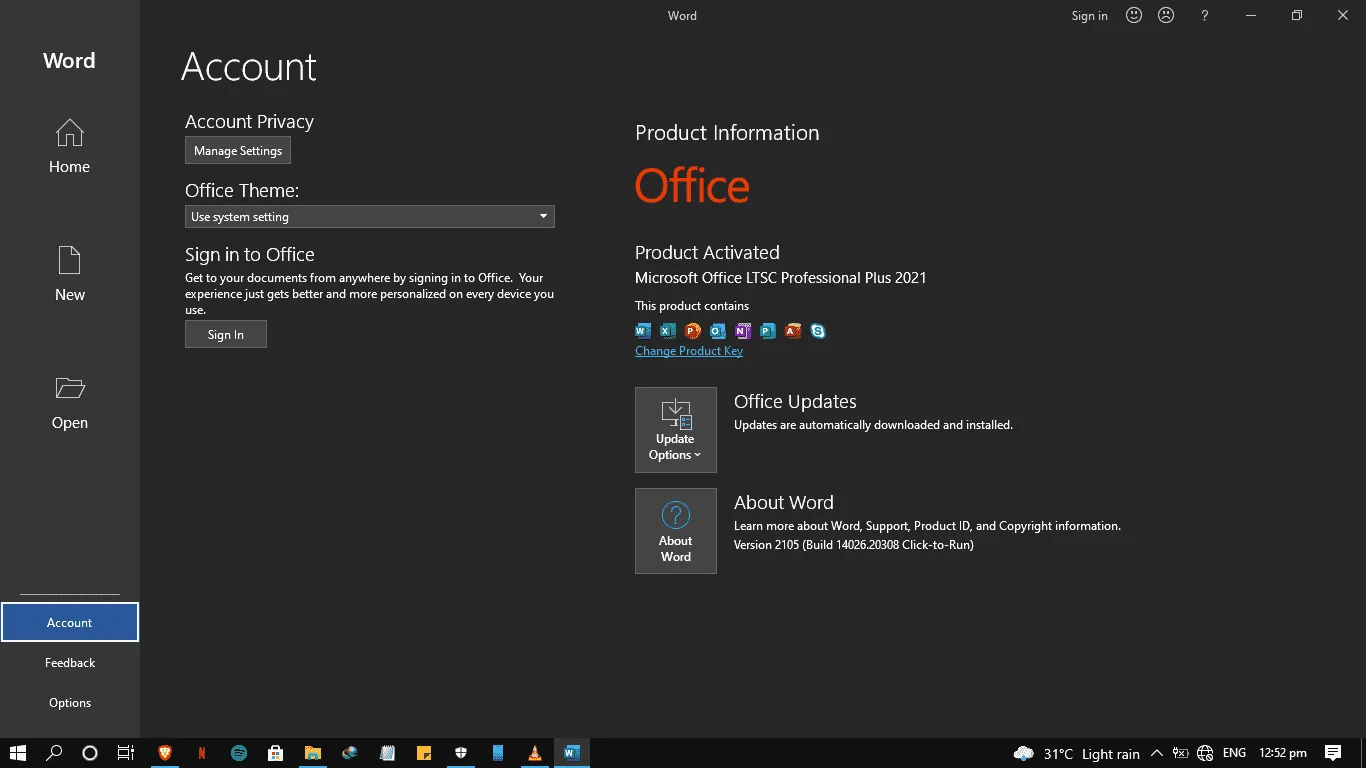Open the Change Product Key link
This screenshot has height=768, width=1366.
pyautogui.click(x=689, y=351)
